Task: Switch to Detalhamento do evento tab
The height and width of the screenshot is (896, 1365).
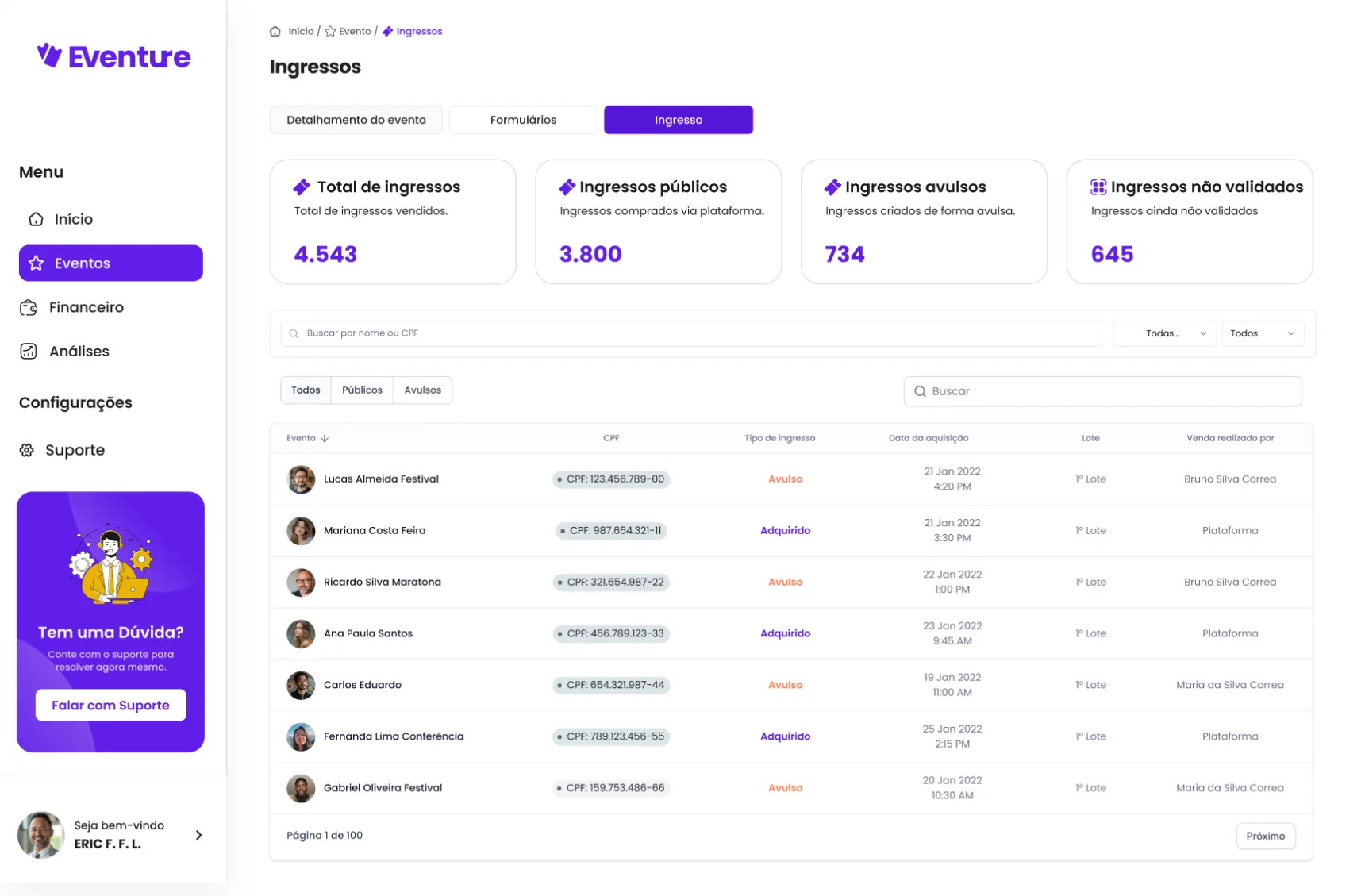Action: pyautogui.click(x=356, y=121)
